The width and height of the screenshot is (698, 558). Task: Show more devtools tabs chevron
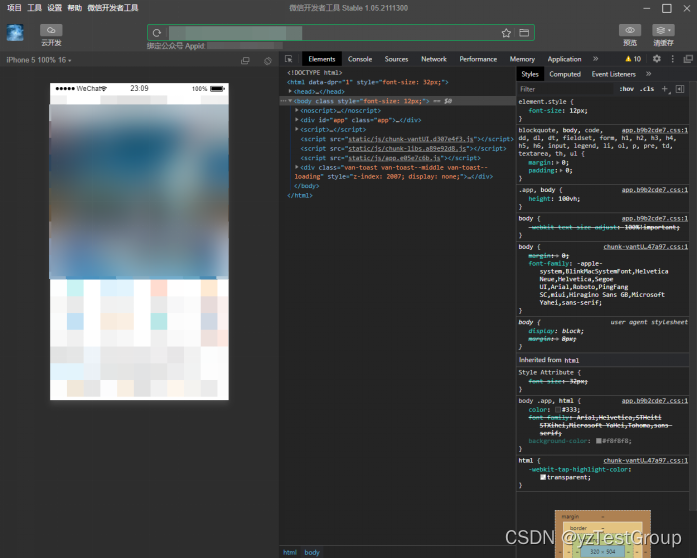tap(596, 59)
